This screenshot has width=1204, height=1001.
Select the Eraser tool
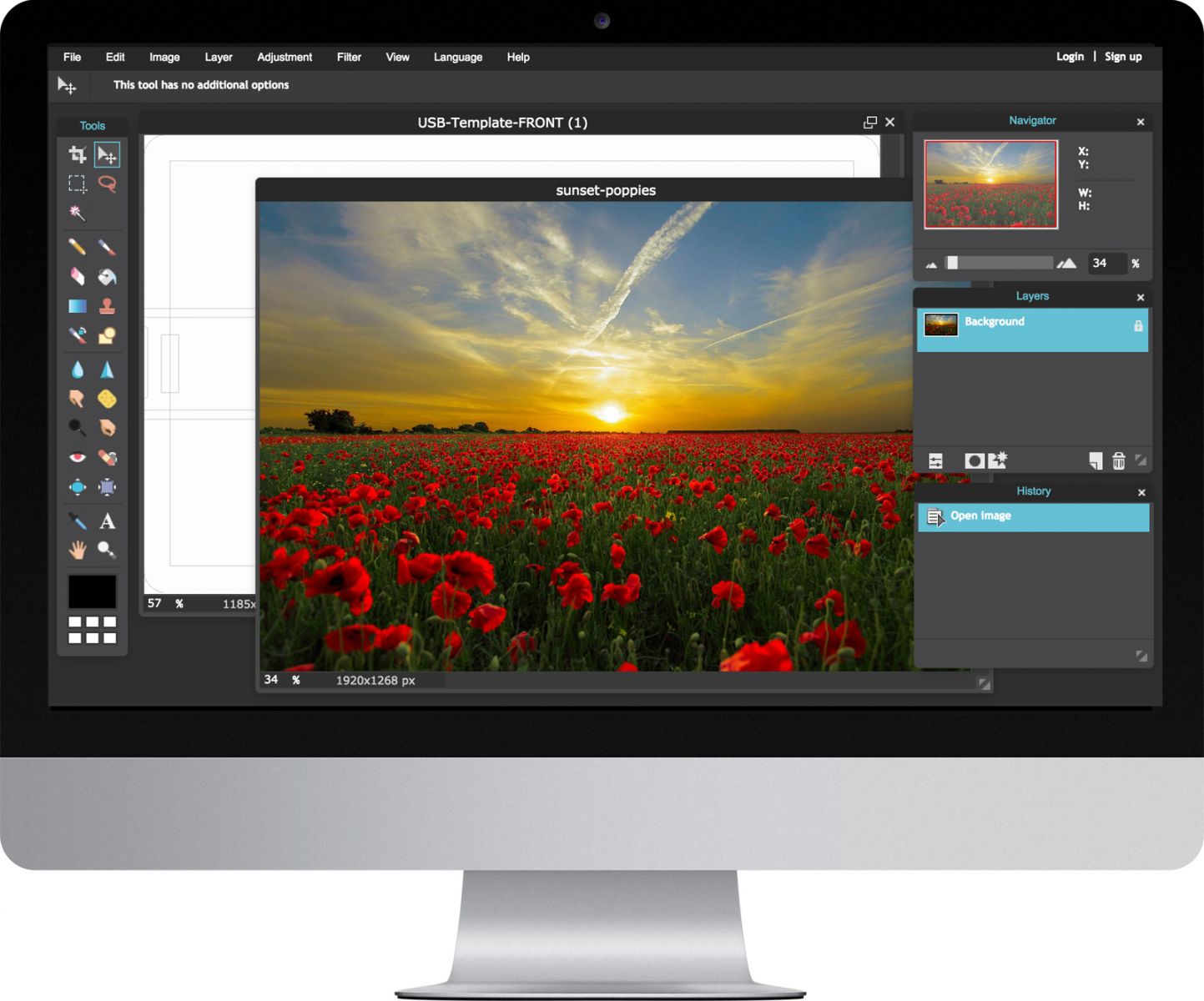(78, 276)
